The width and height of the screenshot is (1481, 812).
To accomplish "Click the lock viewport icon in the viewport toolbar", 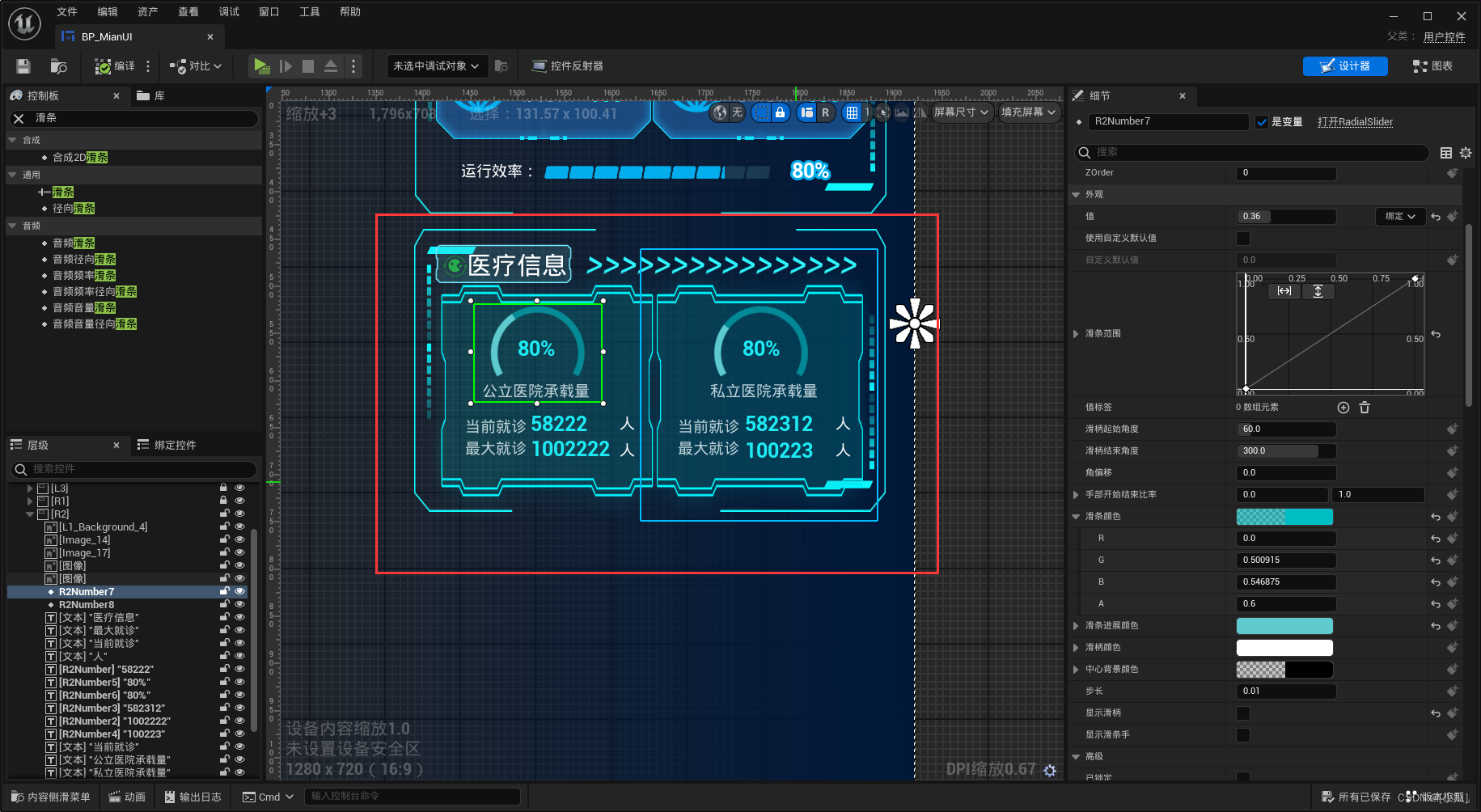I will [x=780, y=112].
